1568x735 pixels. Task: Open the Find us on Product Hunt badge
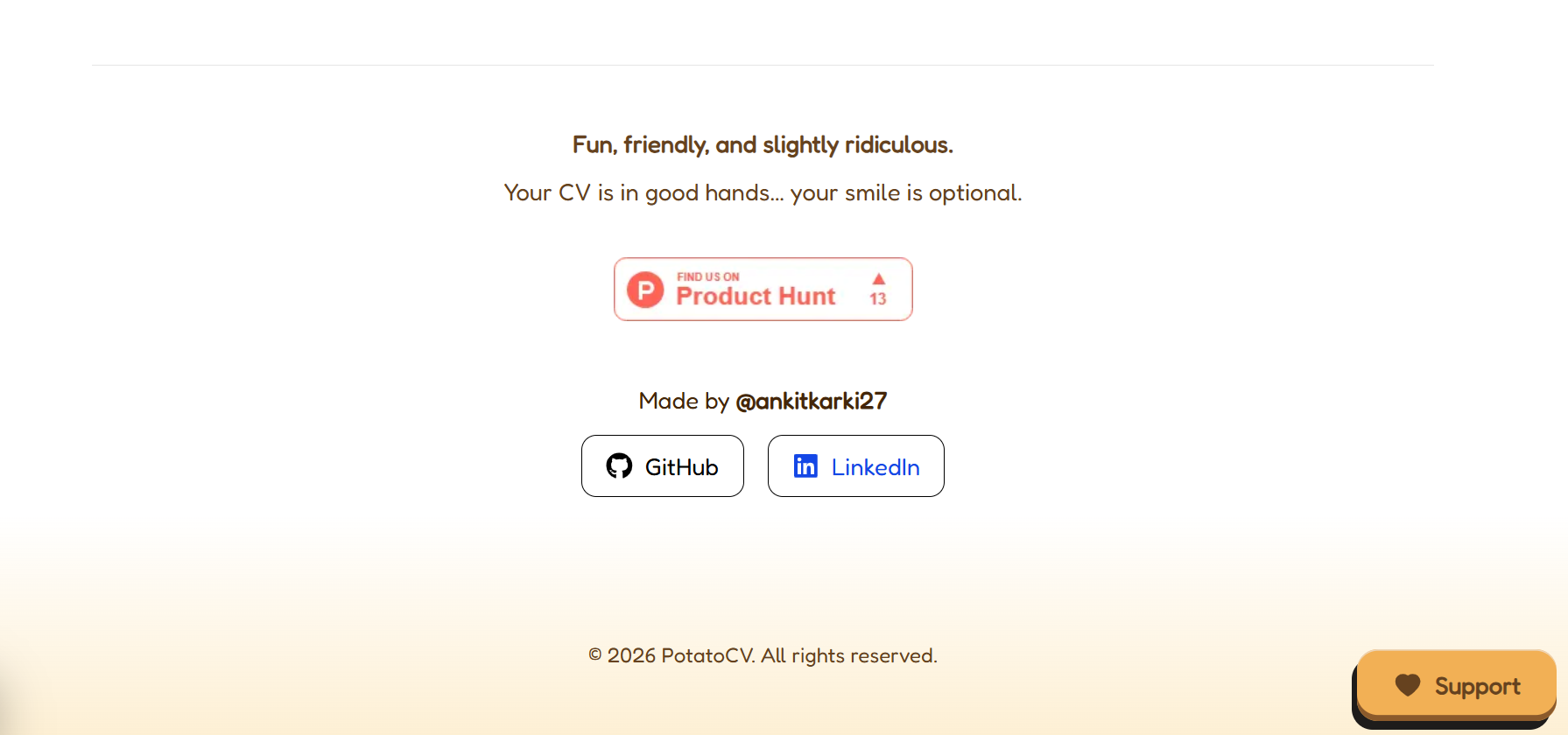(x=763, y=290)
